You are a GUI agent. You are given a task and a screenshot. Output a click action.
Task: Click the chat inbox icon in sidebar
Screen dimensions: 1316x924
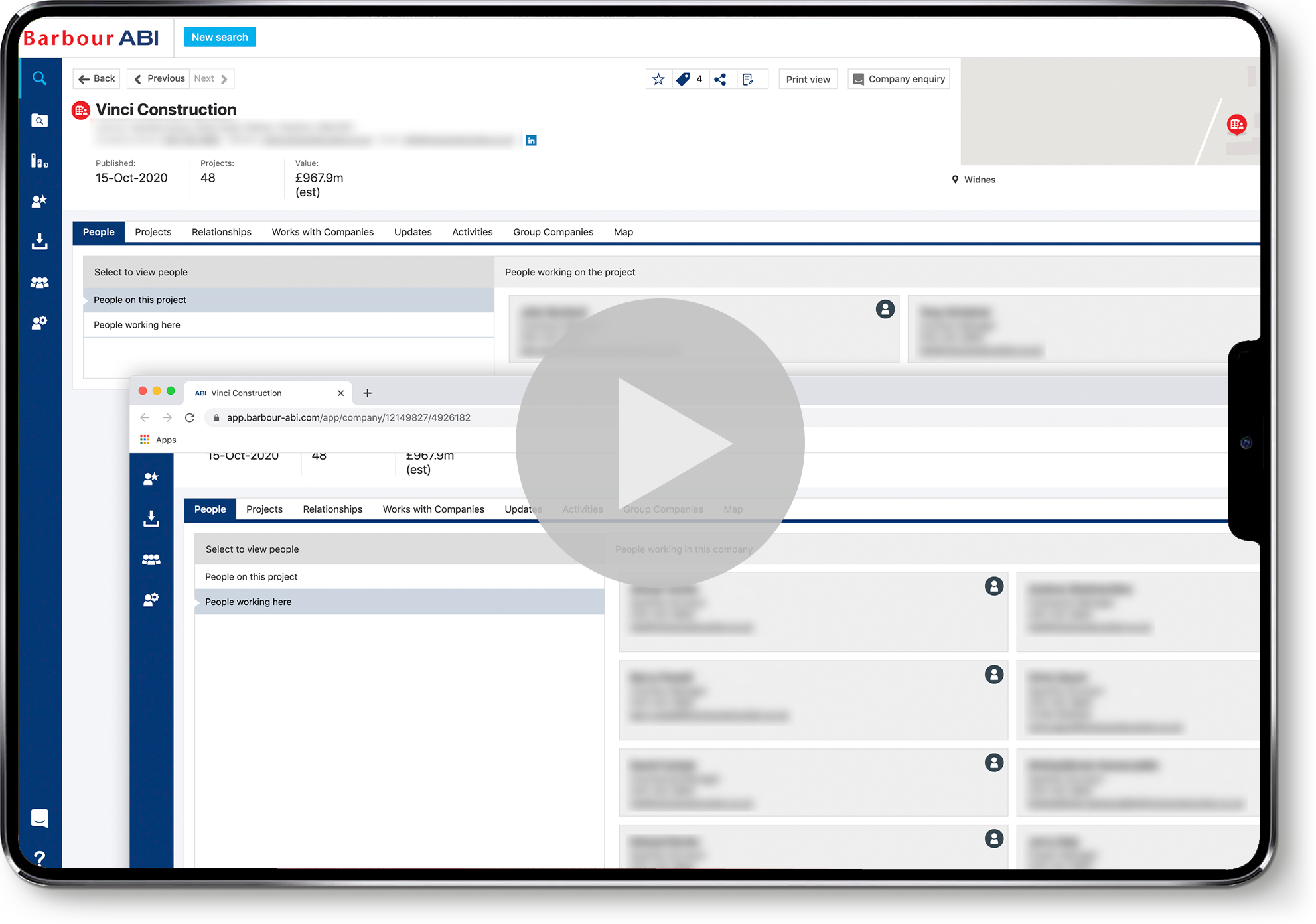click(39, 818)
